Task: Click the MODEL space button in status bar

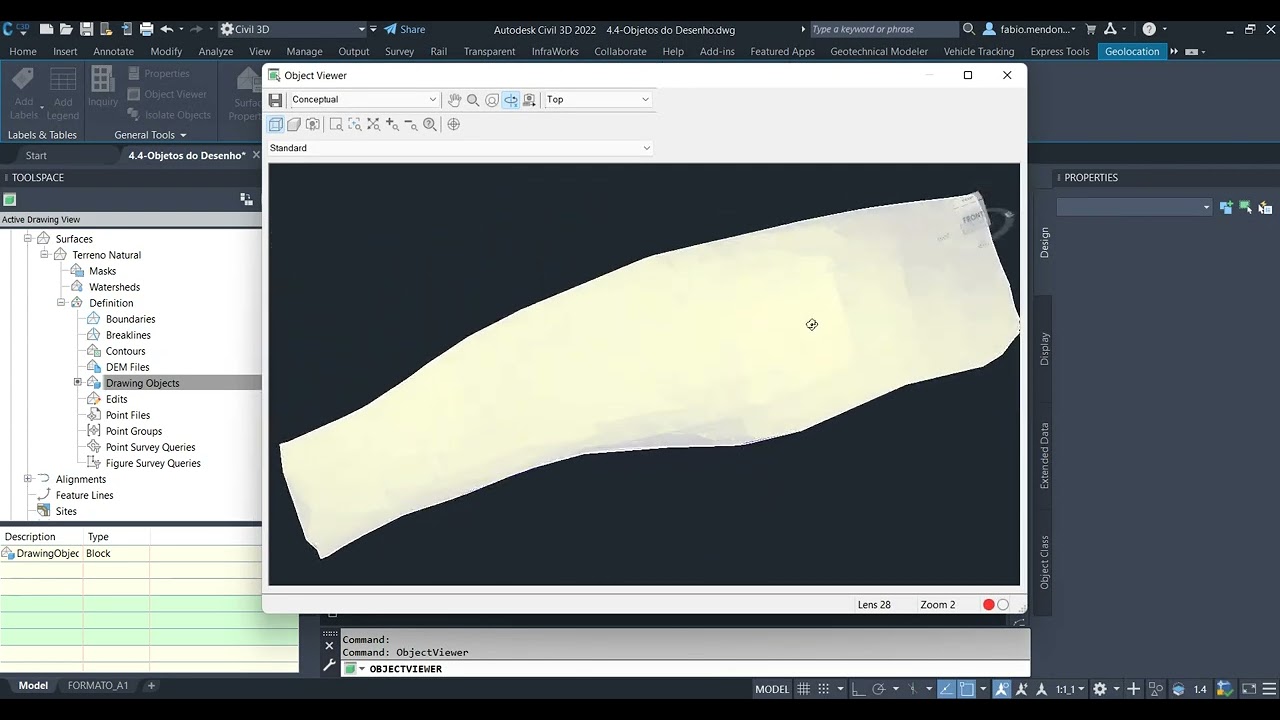Action: click(x=772, y=689)
